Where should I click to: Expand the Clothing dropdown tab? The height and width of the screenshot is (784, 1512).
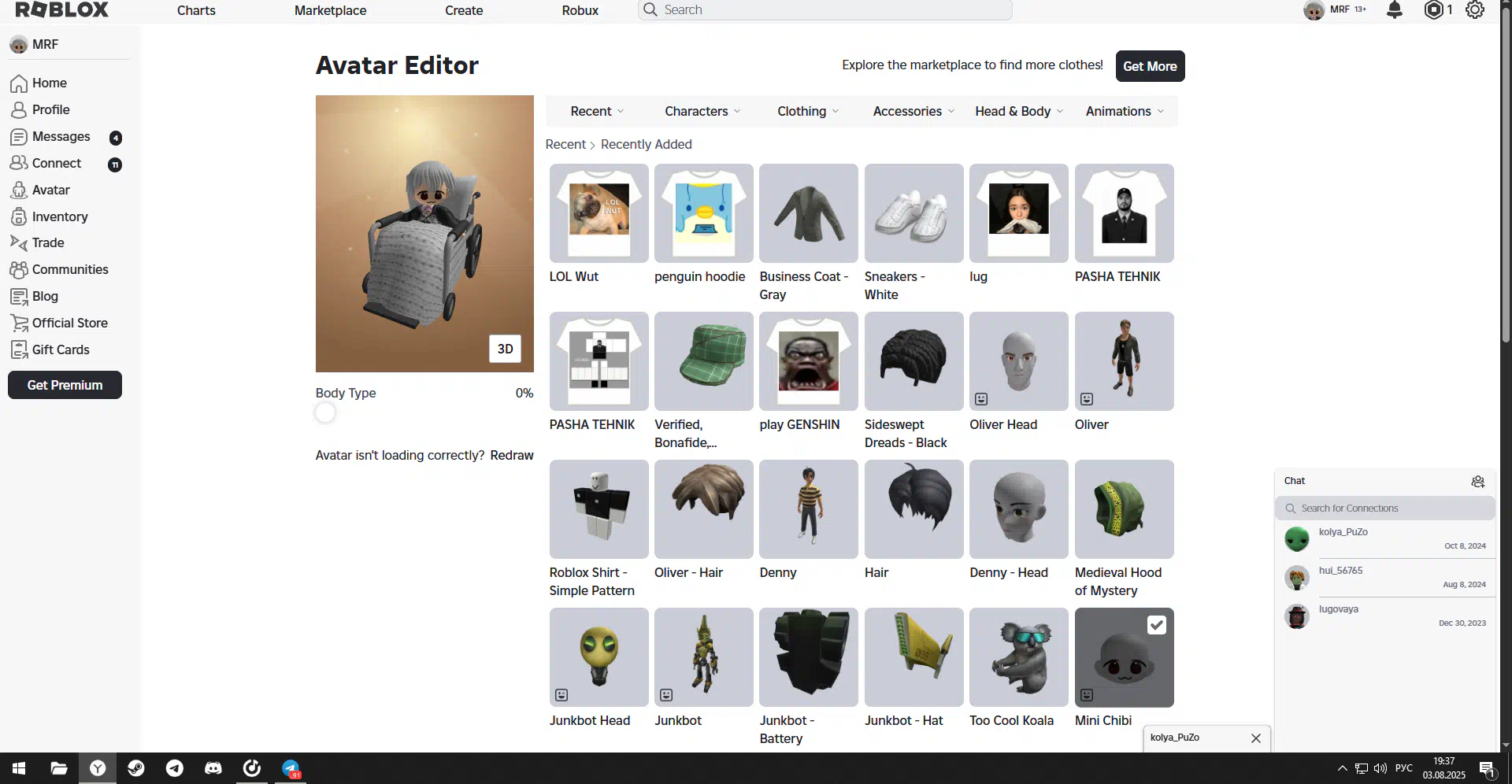(x=808, y=112)
